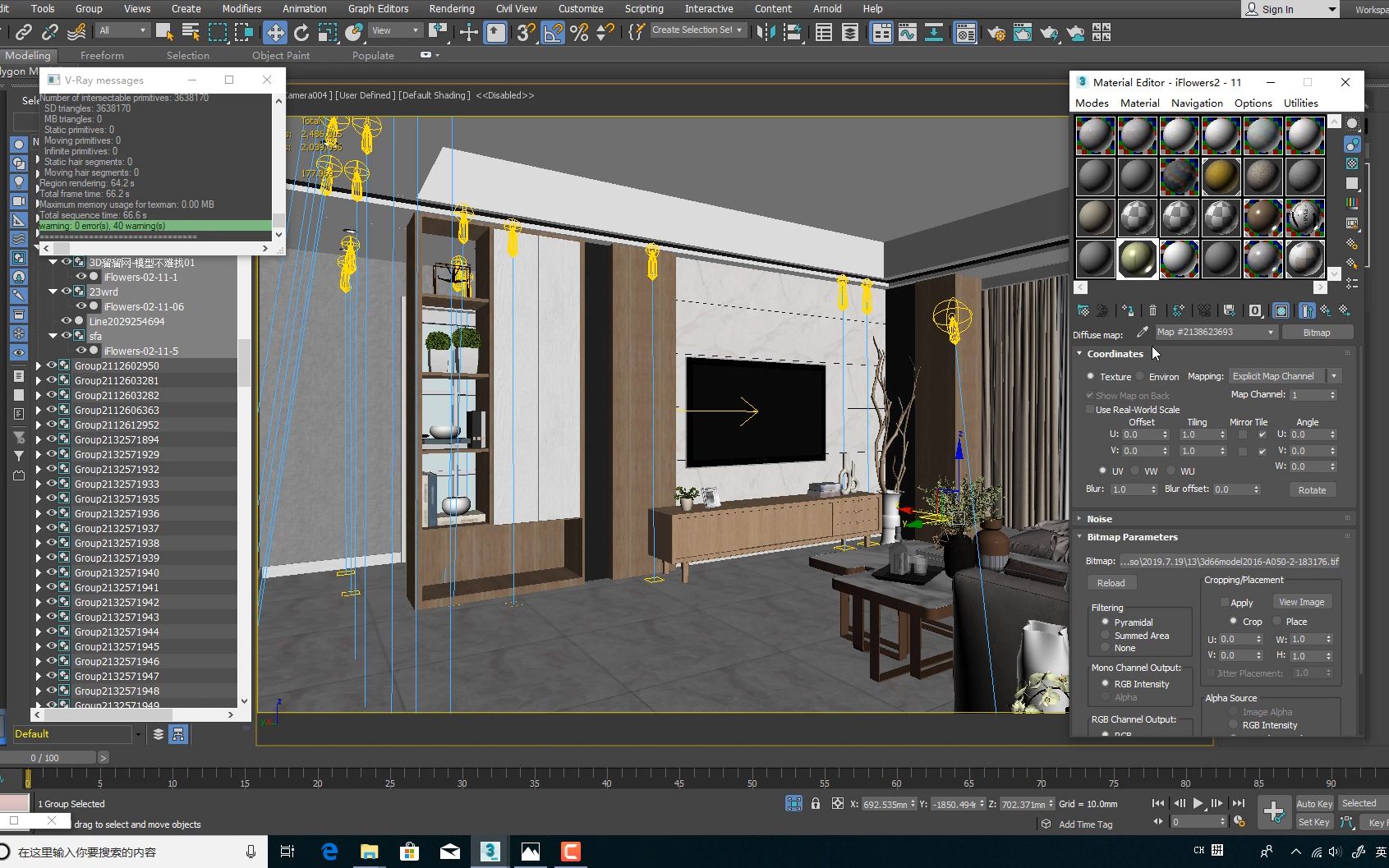Open the Rendered Frame Window icon
1389x868 pixels.
point(1022,33)
